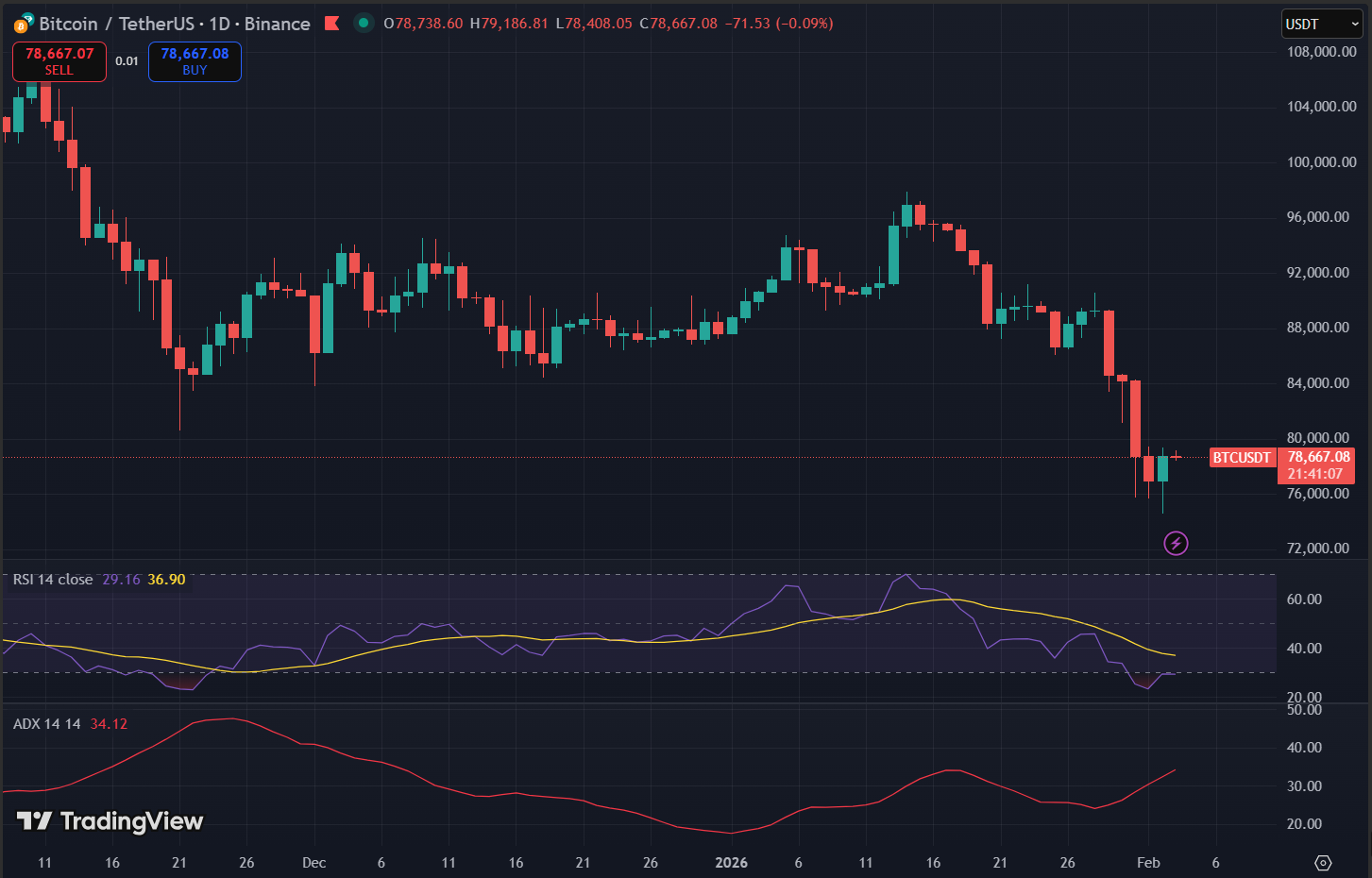Click the BTCUSDT price label on the axis
1372x878 pixels.
pos(1242,458)
